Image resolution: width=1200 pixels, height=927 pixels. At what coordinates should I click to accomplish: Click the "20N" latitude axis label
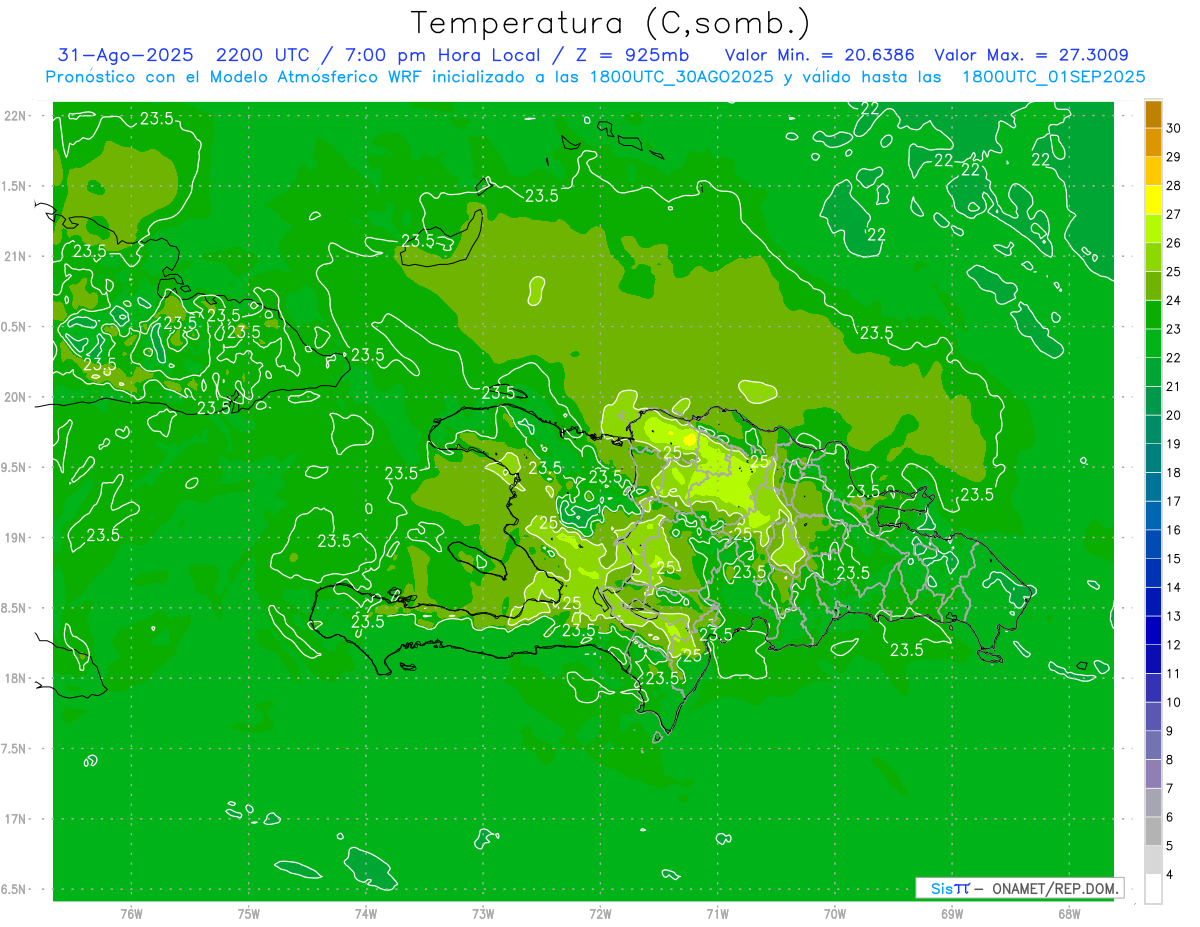(16, 397)
